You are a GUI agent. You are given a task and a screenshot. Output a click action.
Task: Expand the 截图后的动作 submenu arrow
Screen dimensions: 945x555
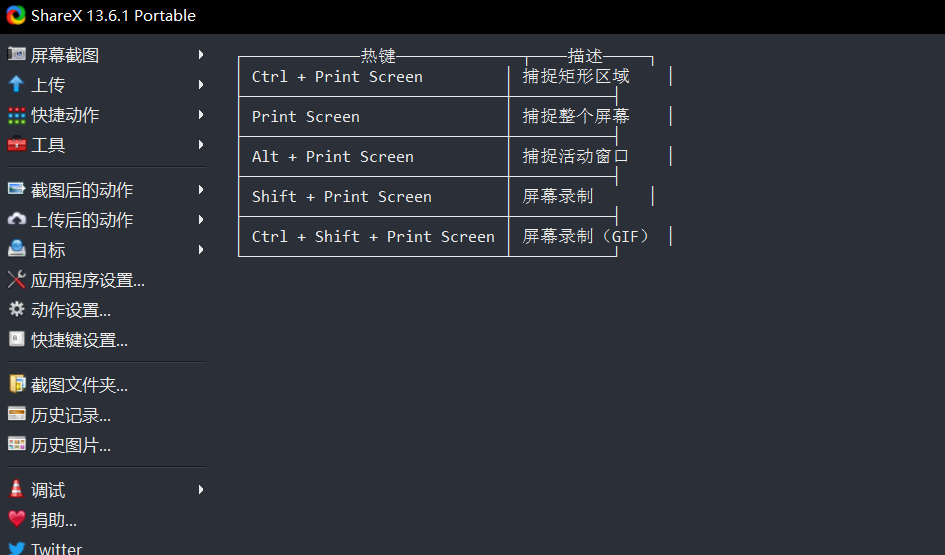pos(201,190)
